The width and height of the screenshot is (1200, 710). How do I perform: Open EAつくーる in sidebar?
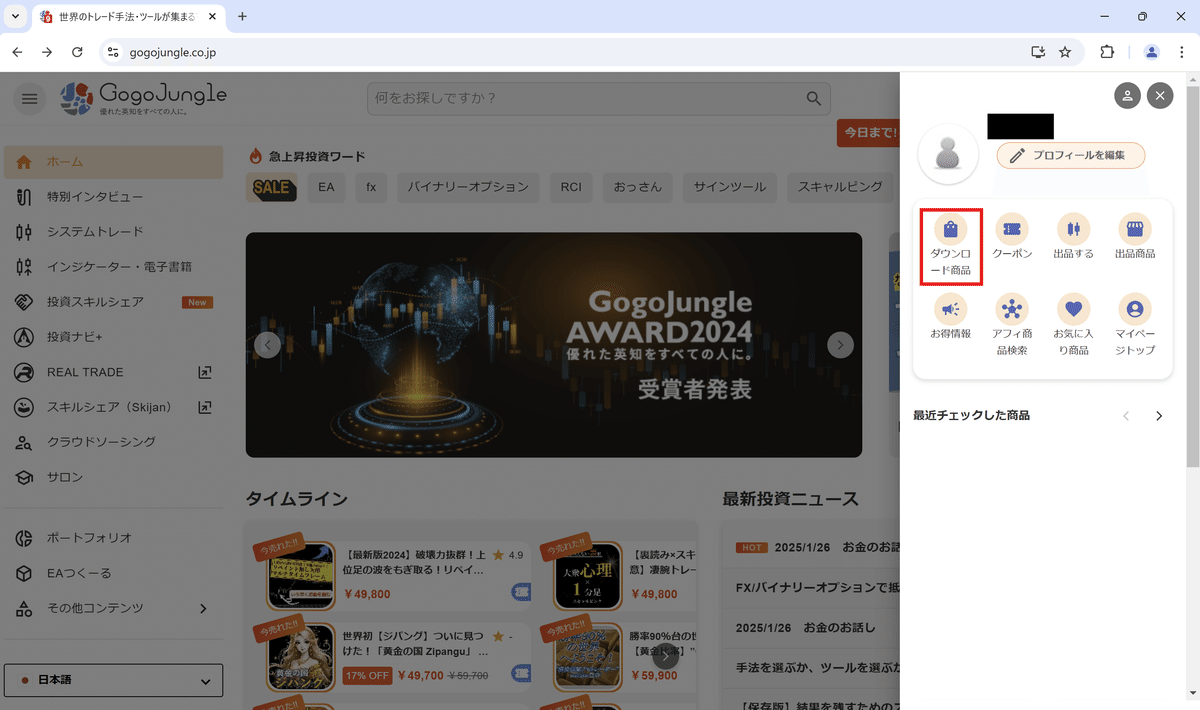click(x=114, y=573)
